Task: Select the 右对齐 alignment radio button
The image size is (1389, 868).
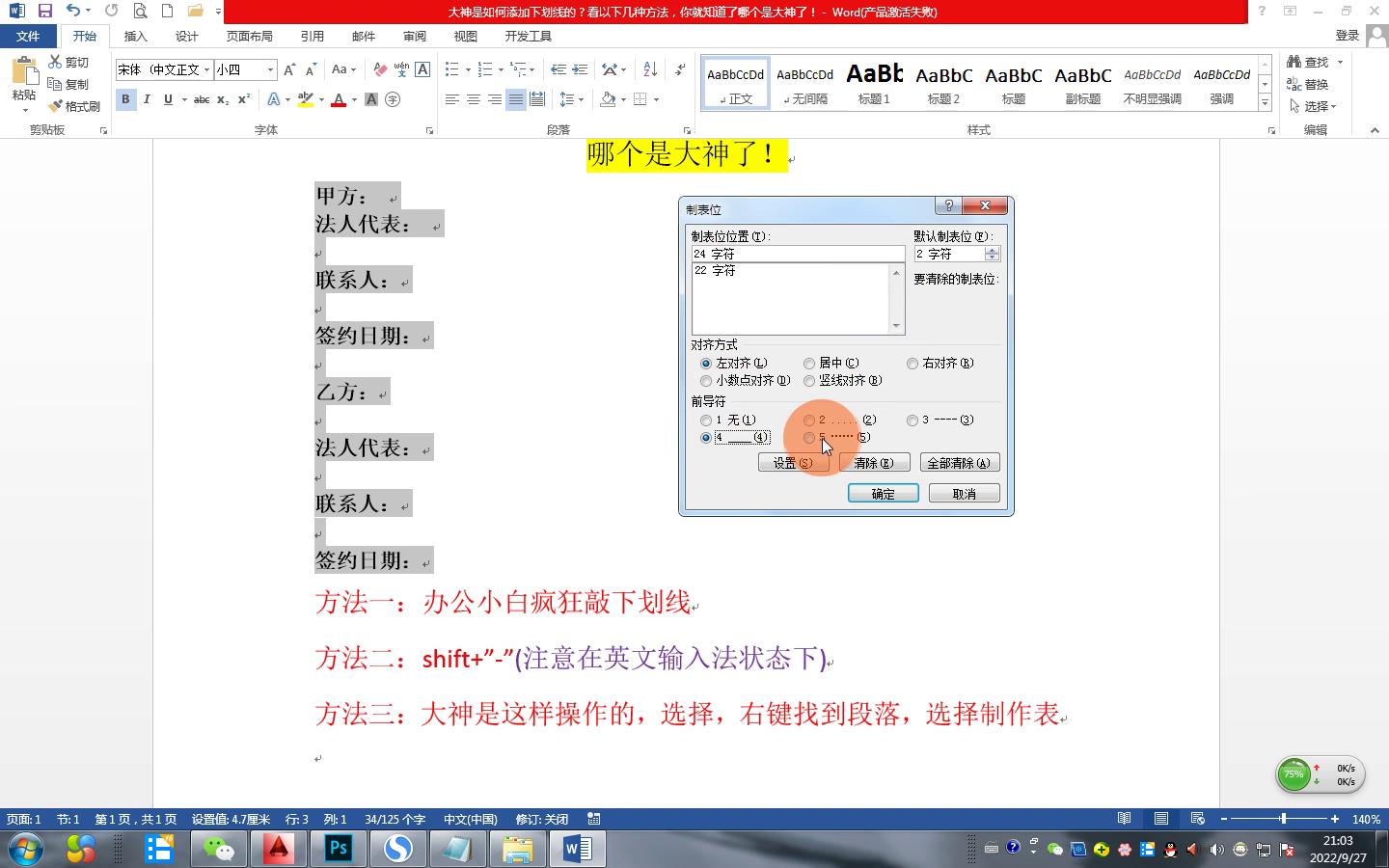Action: click(x=912, y=364)
